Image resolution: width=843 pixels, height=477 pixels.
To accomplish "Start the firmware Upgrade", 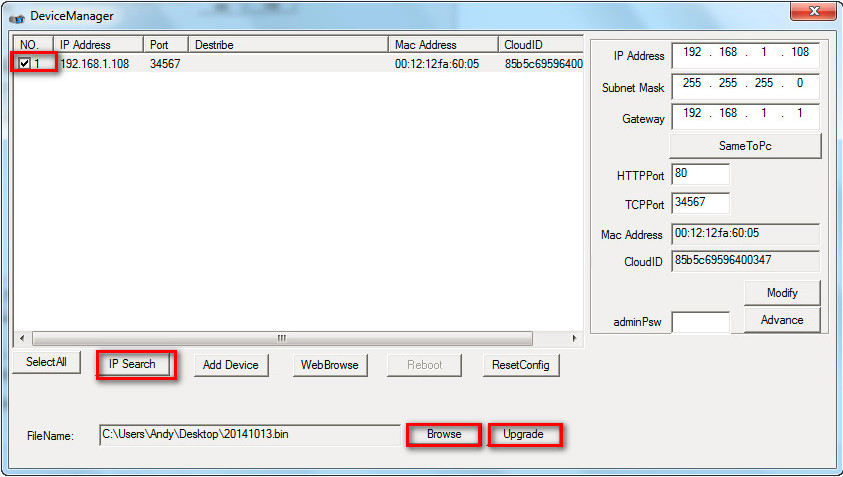I will point(524,434).
